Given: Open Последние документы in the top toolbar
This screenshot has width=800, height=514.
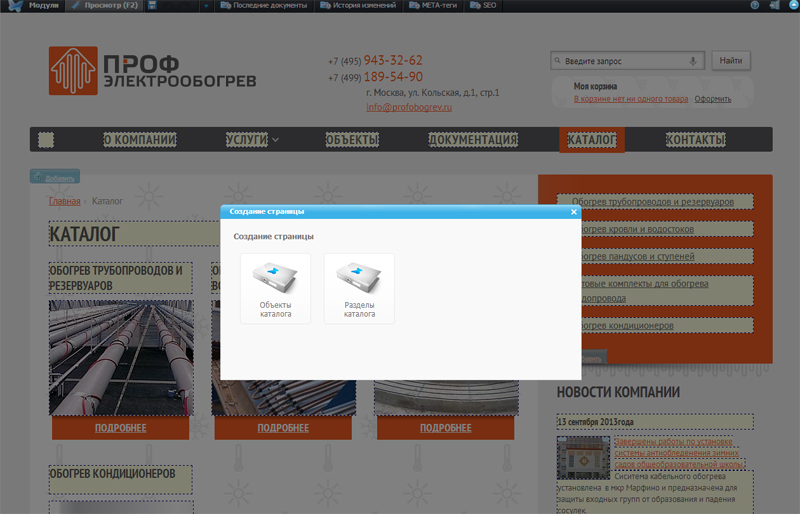Looking at the screenshot, I should (x=264, y=5).
